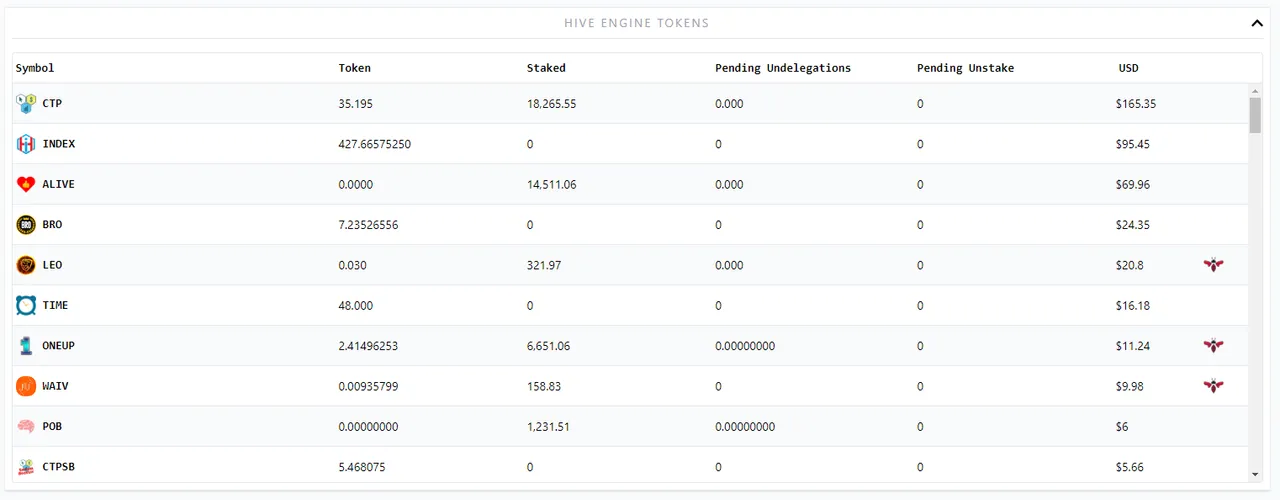Click the WAIV symbol label
This screenshot has width=1280, height=500.
pyautogui.click(x=56, y=386)
